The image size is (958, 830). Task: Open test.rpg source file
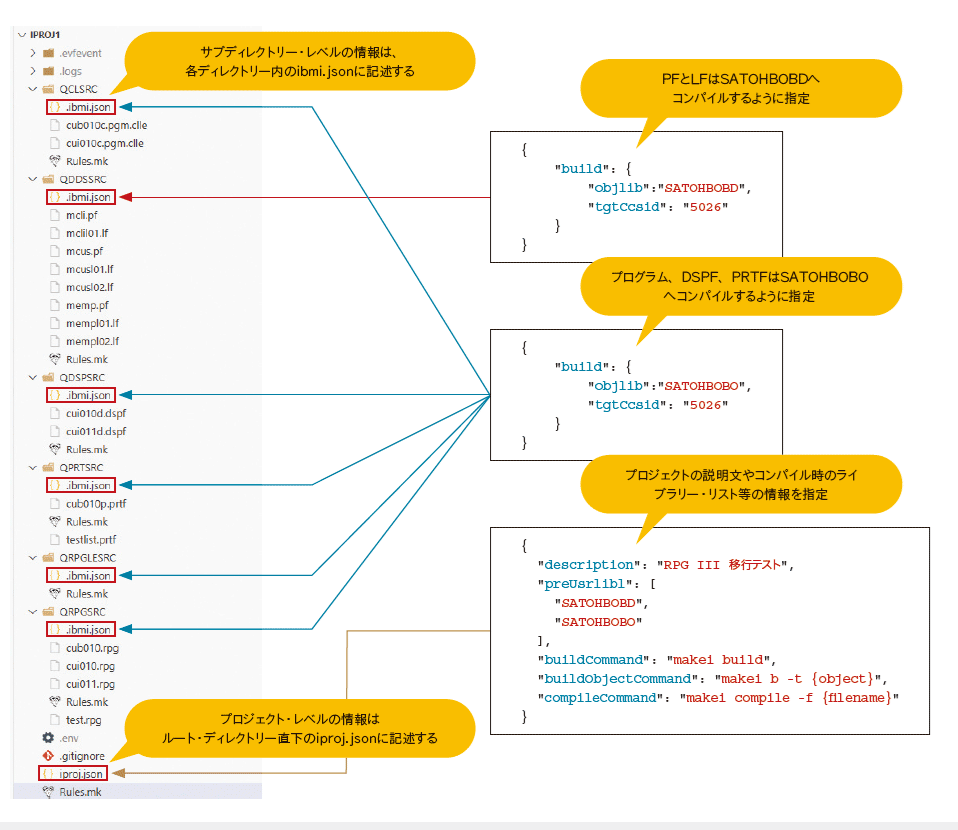(82, 720)
